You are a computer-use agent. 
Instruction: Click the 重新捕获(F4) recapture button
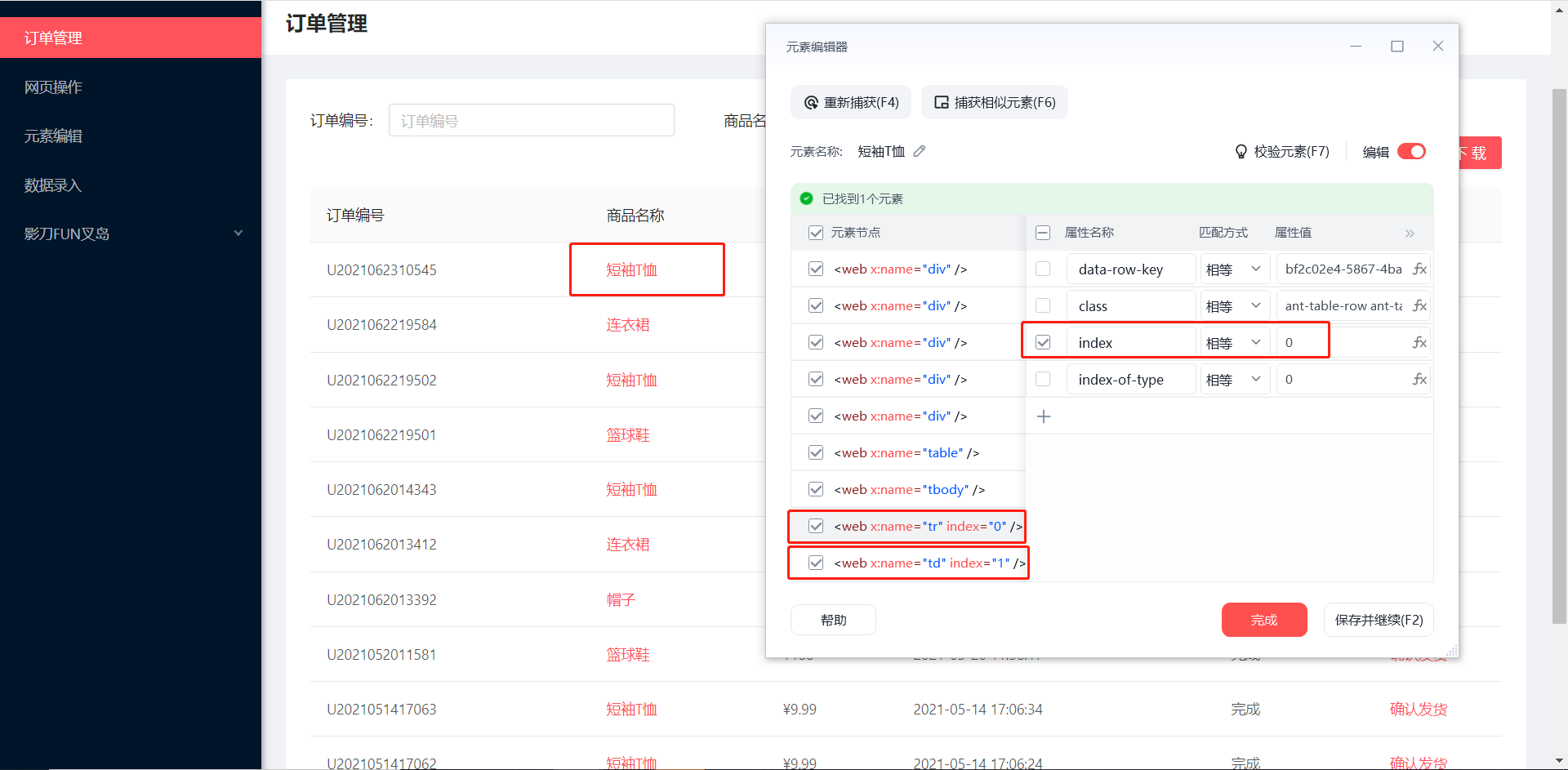tap(851, 103)
